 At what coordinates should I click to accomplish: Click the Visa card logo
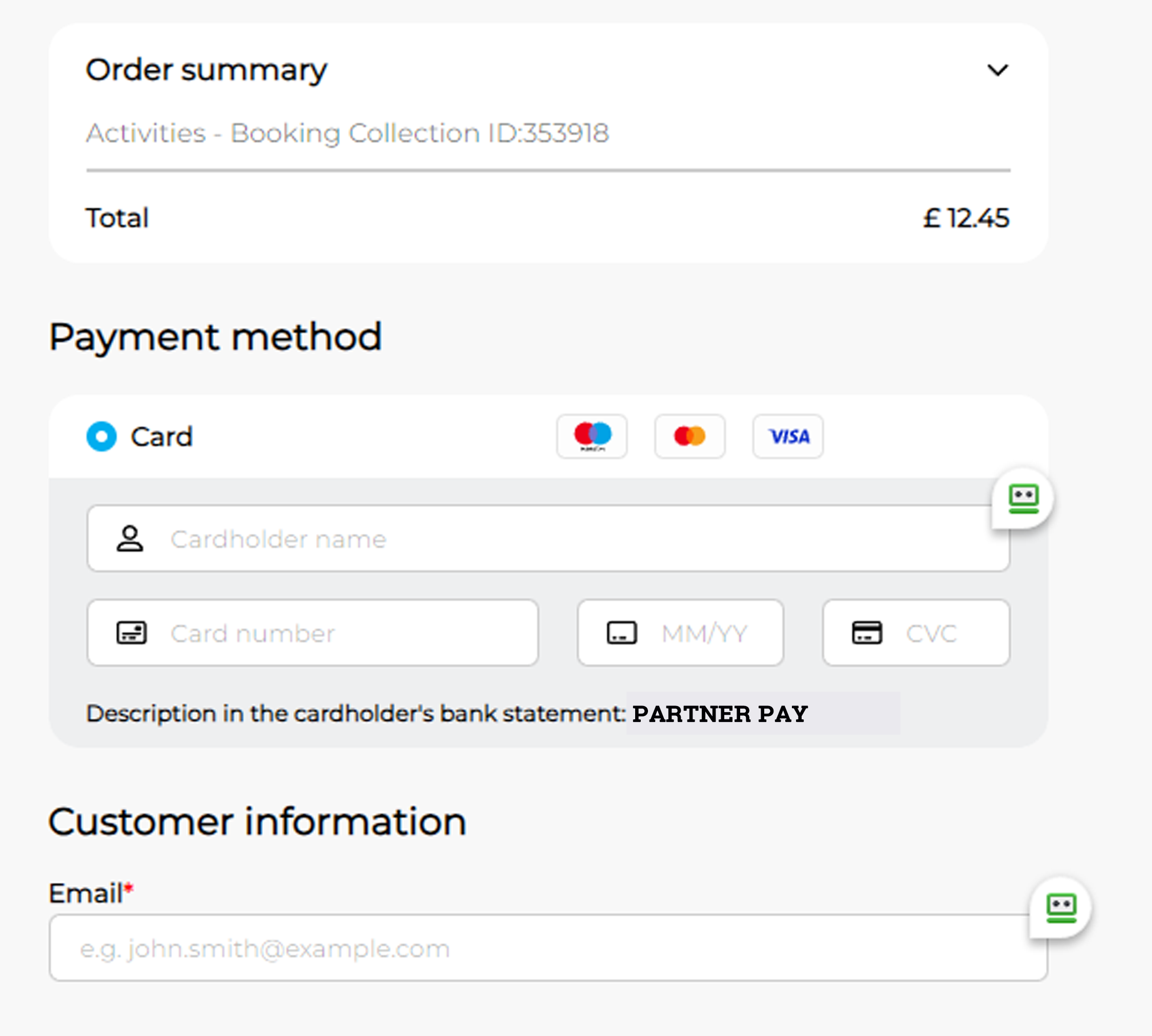coord(788,437)
